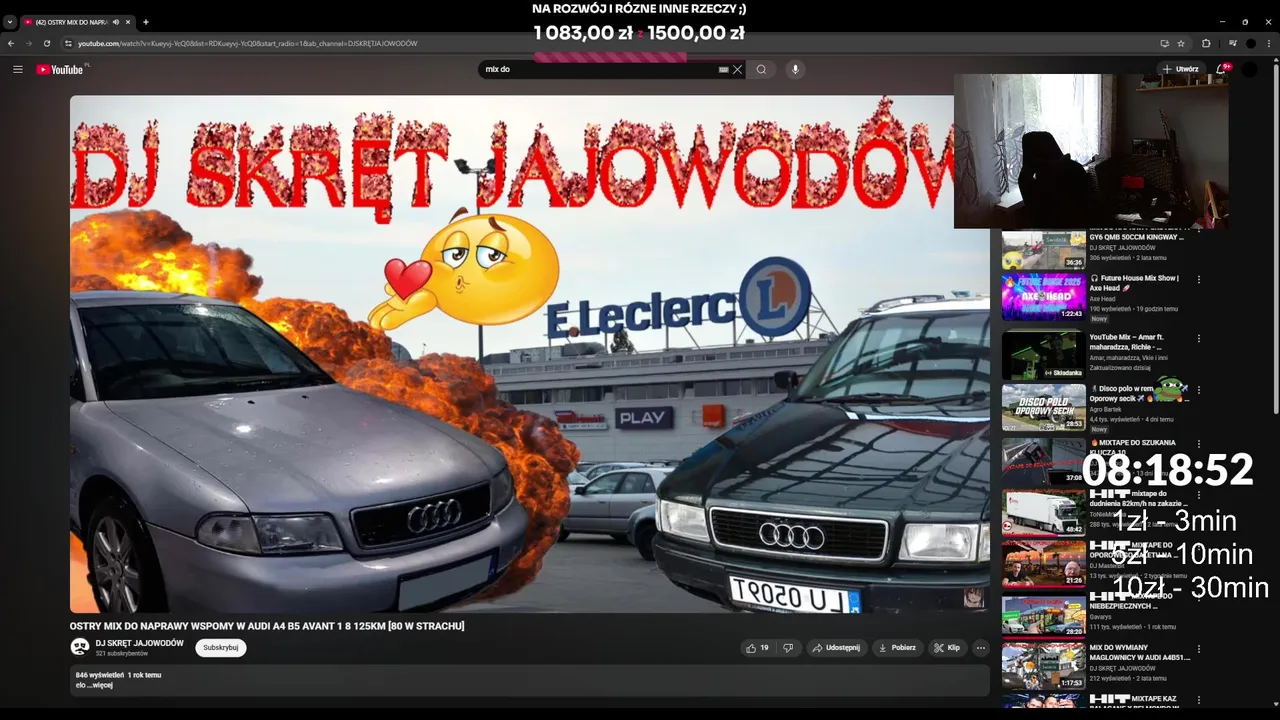
Task: Open Disco polo Oporowy secik thumbnail
Action: tap(1044, 407)
